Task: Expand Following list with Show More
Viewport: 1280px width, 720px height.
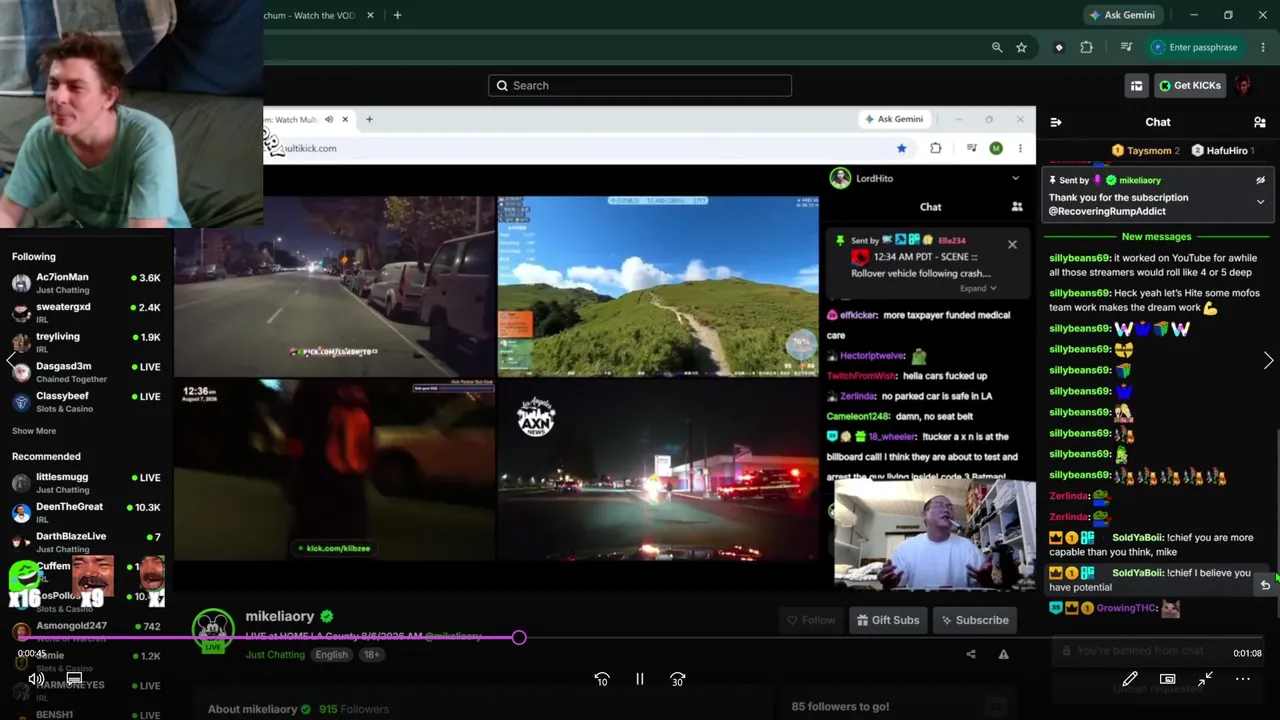Action: pos(34,431)
